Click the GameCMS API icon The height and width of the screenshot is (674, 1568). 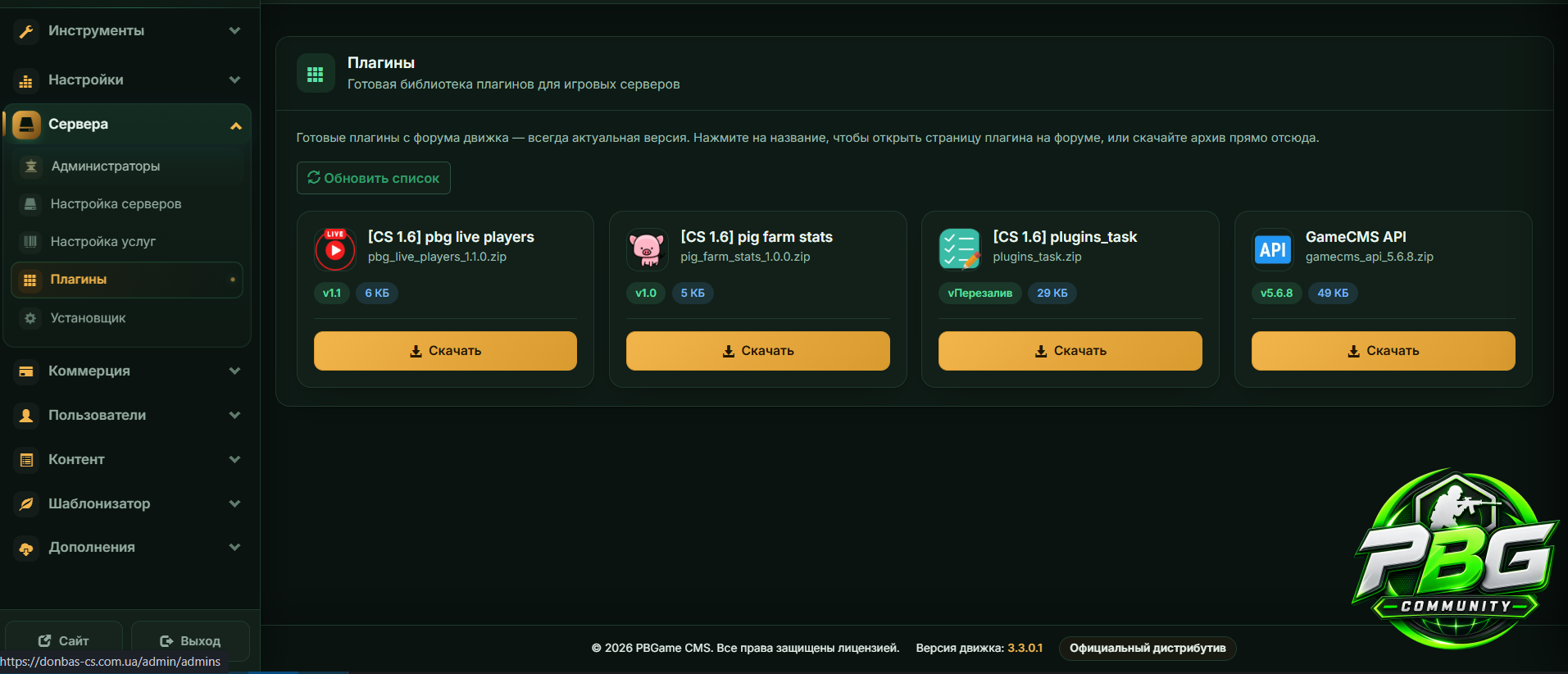pos(1272,249)
